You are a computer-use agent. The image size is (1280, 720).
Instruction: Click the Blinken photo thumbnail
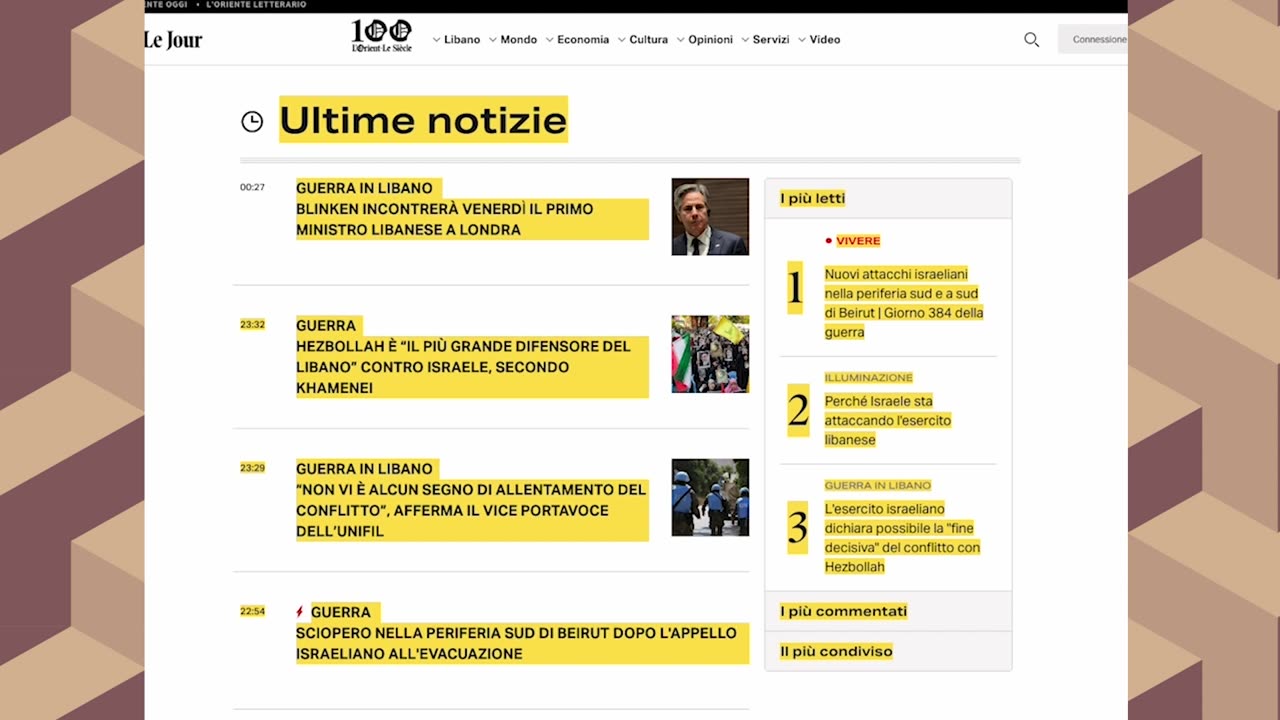[x=710, y=217]
